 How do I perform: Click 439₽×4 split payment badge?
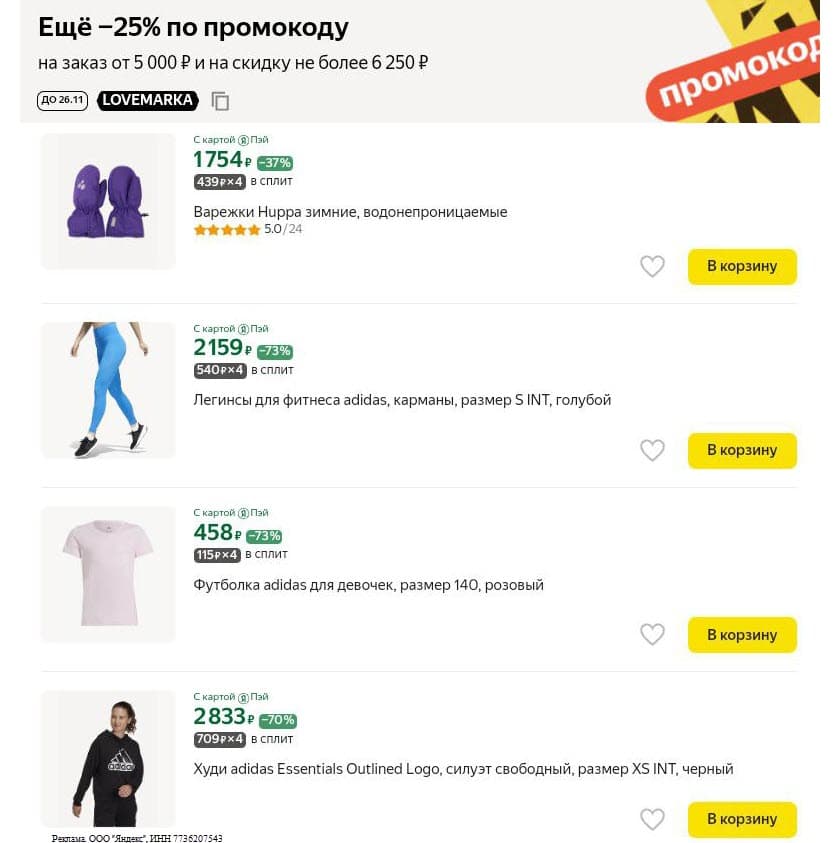pyautogui.click(x=219, y=182)
